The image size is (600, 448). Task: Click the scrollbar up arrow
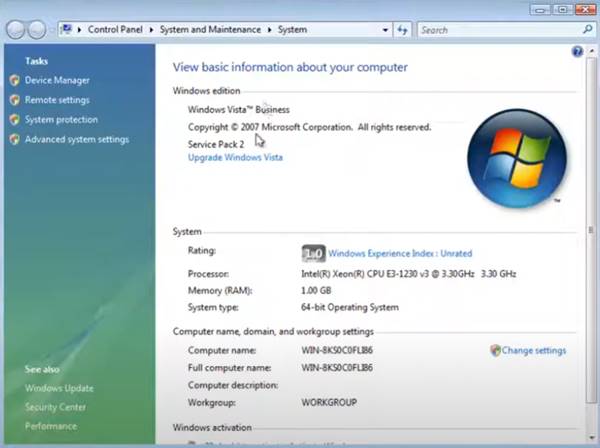592,51
